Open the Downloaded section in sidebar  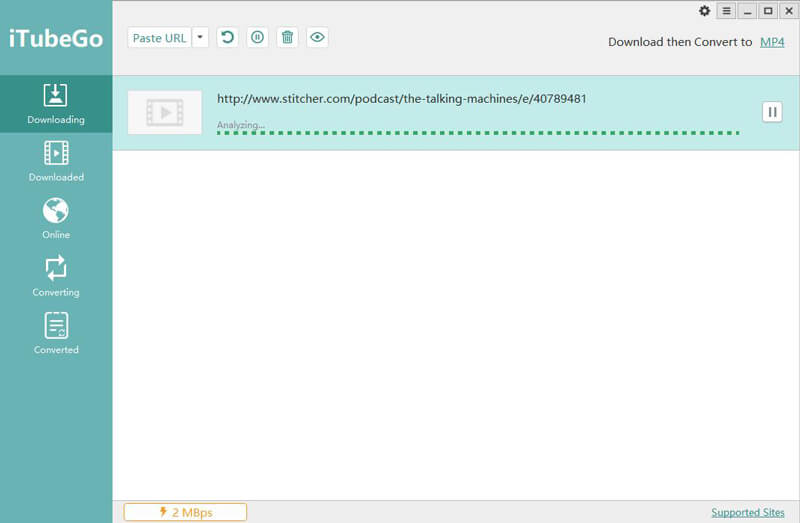tap(56, 161)
